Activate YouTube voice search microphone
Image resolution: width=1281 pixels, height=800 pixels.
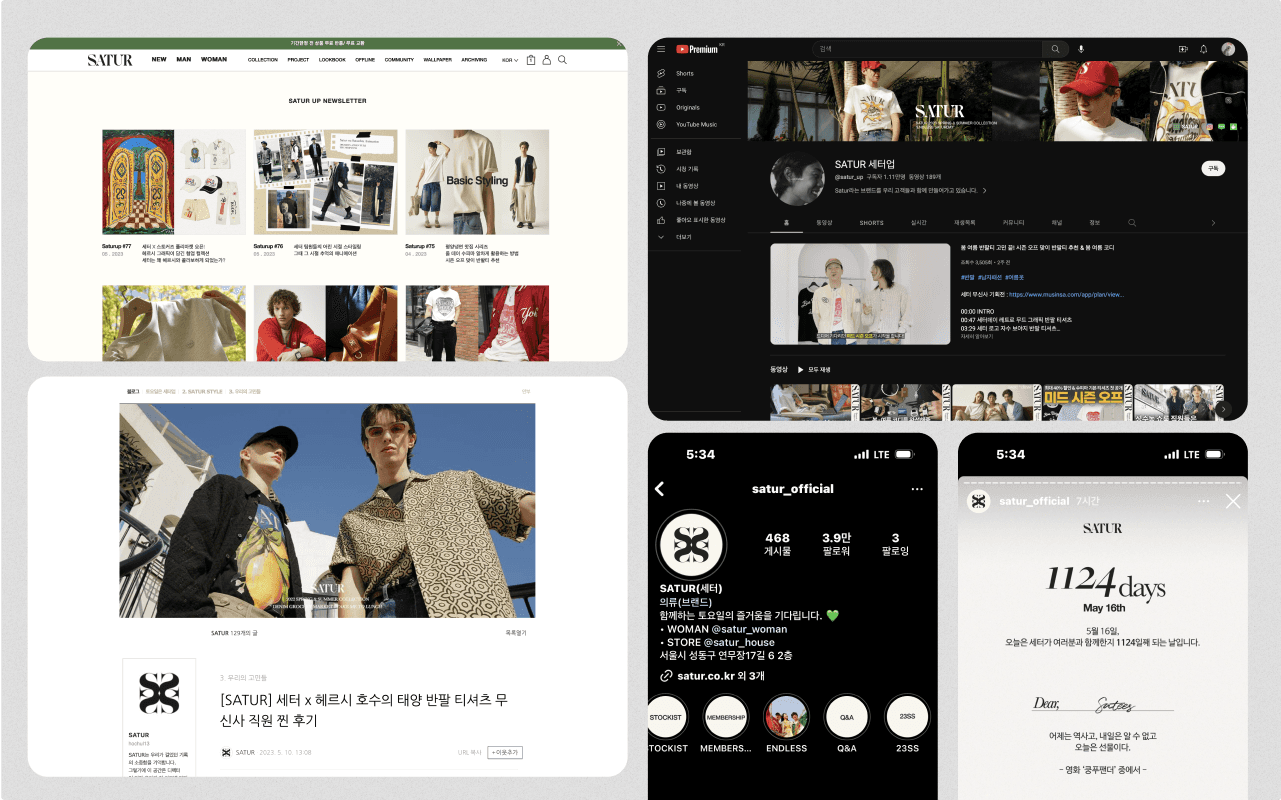(x=1081, y=49)
